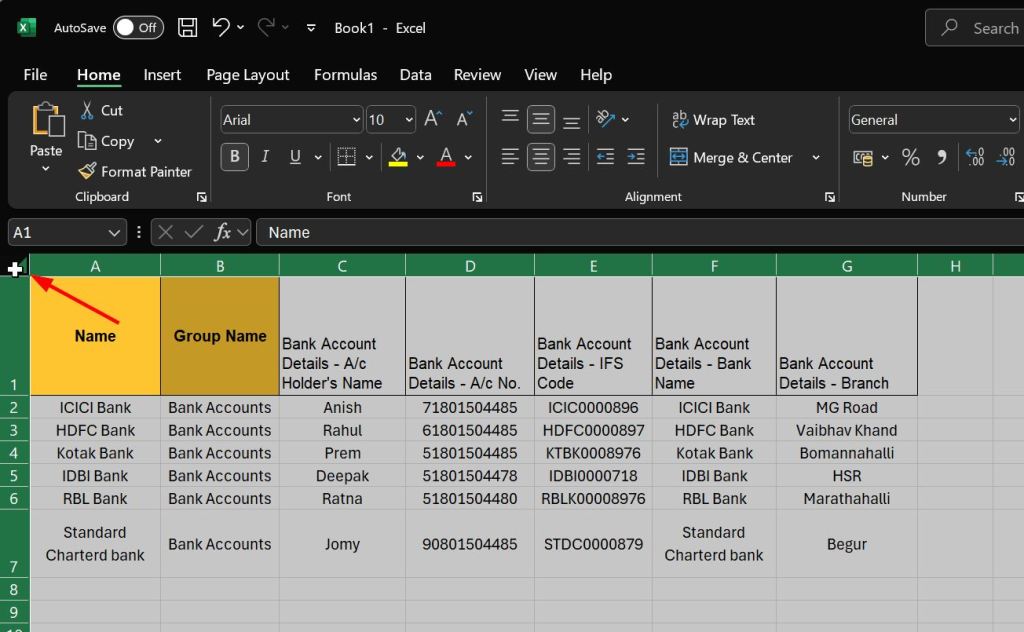
Task: Click the Paste clipboard icon
Action: (x=47, y=119)
